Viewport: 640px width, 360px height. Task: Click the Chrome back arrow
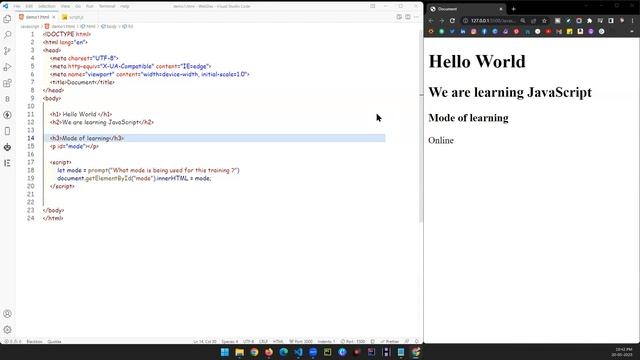(x=431, y=20)
